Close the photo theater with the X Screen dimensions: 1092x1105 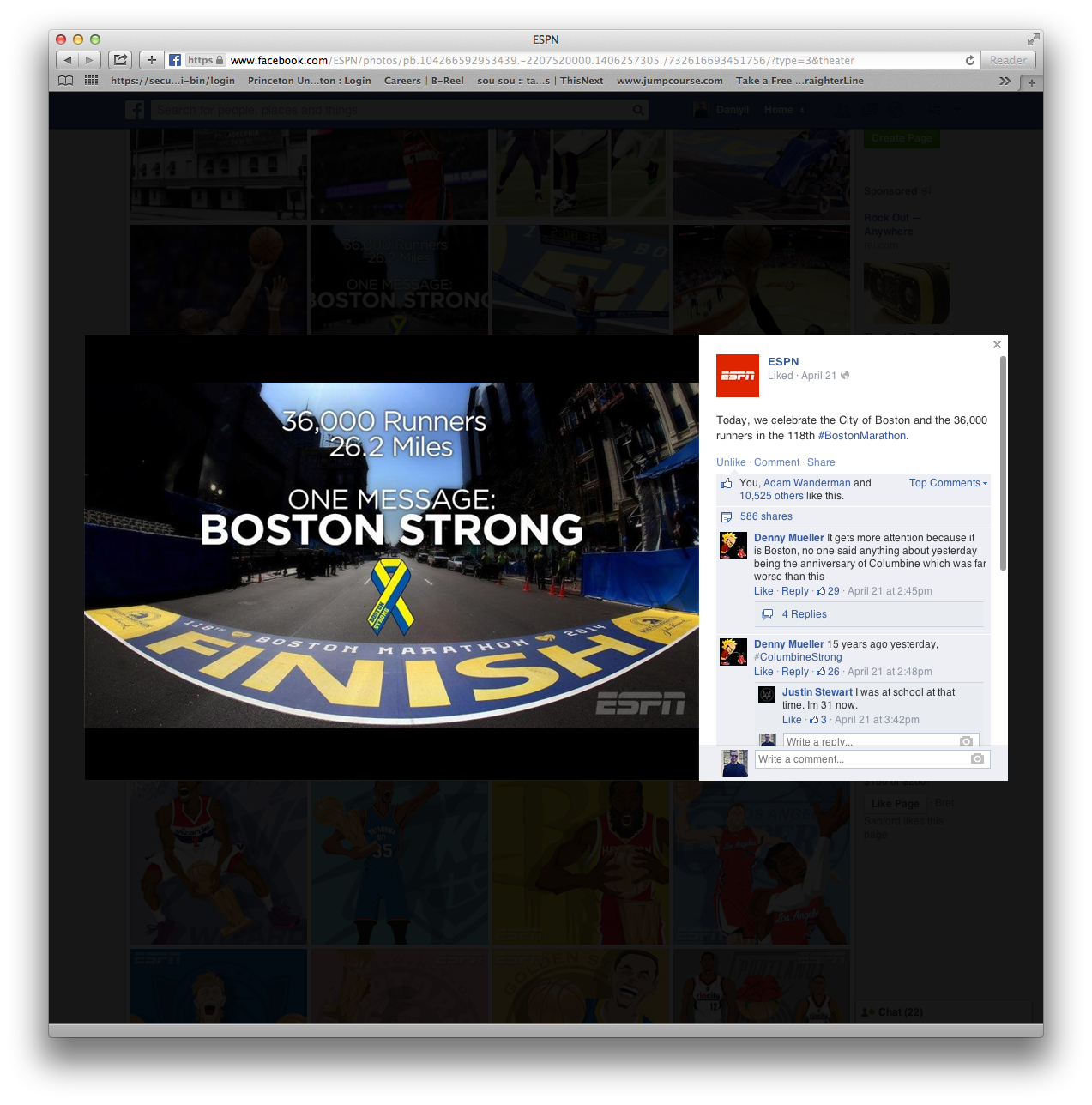point(997,345)
